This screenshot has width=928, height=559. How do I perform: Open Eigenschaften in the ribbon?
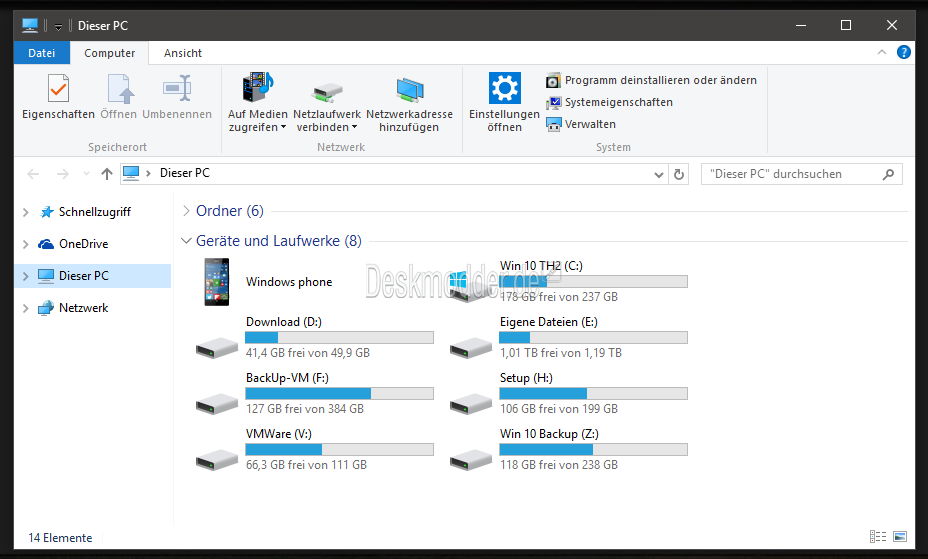coord(58,96)
